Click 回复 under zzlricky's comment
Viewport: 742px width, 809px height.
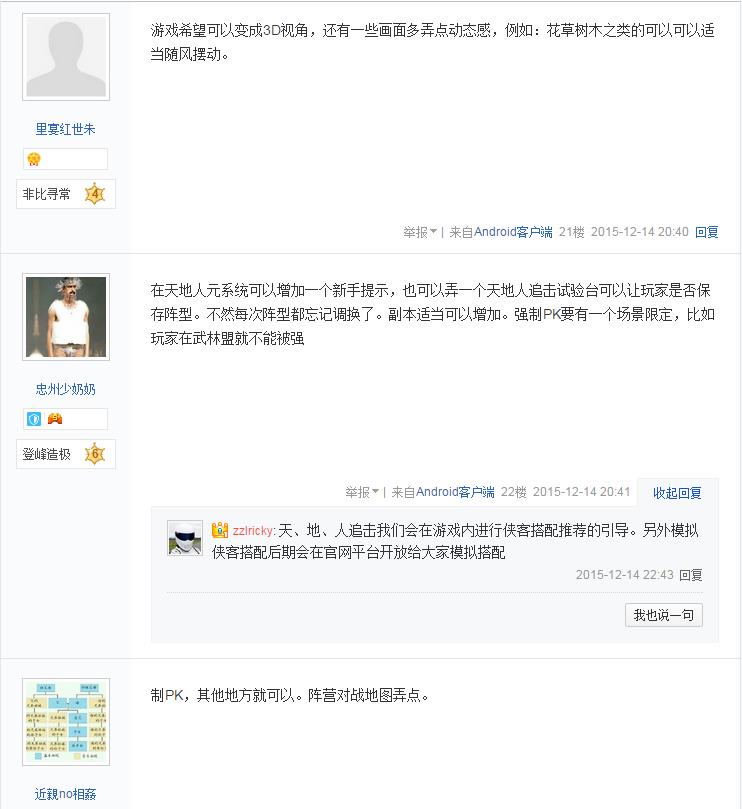point(690,575)
